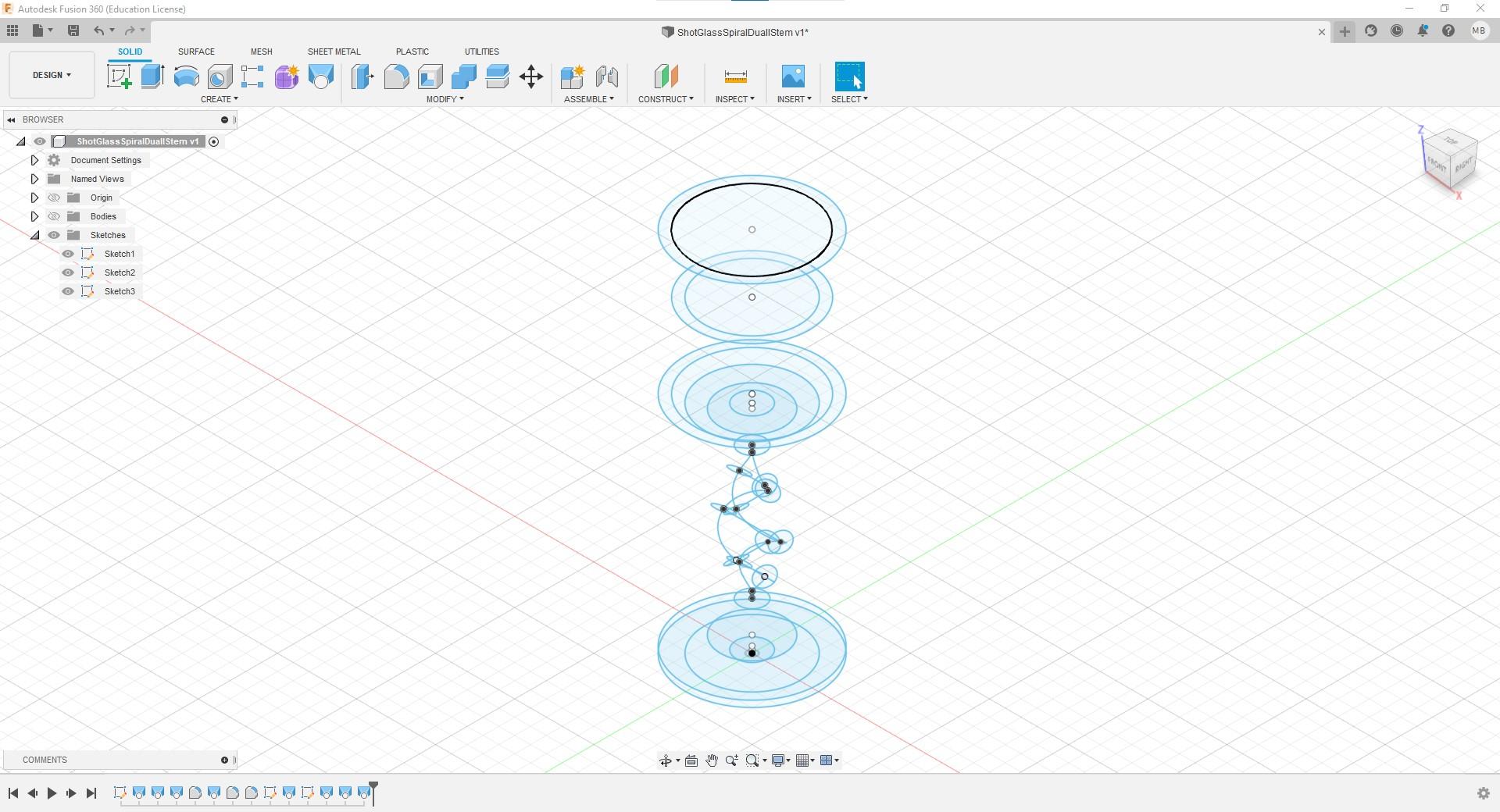Jump to the timeline beginning

13,793
